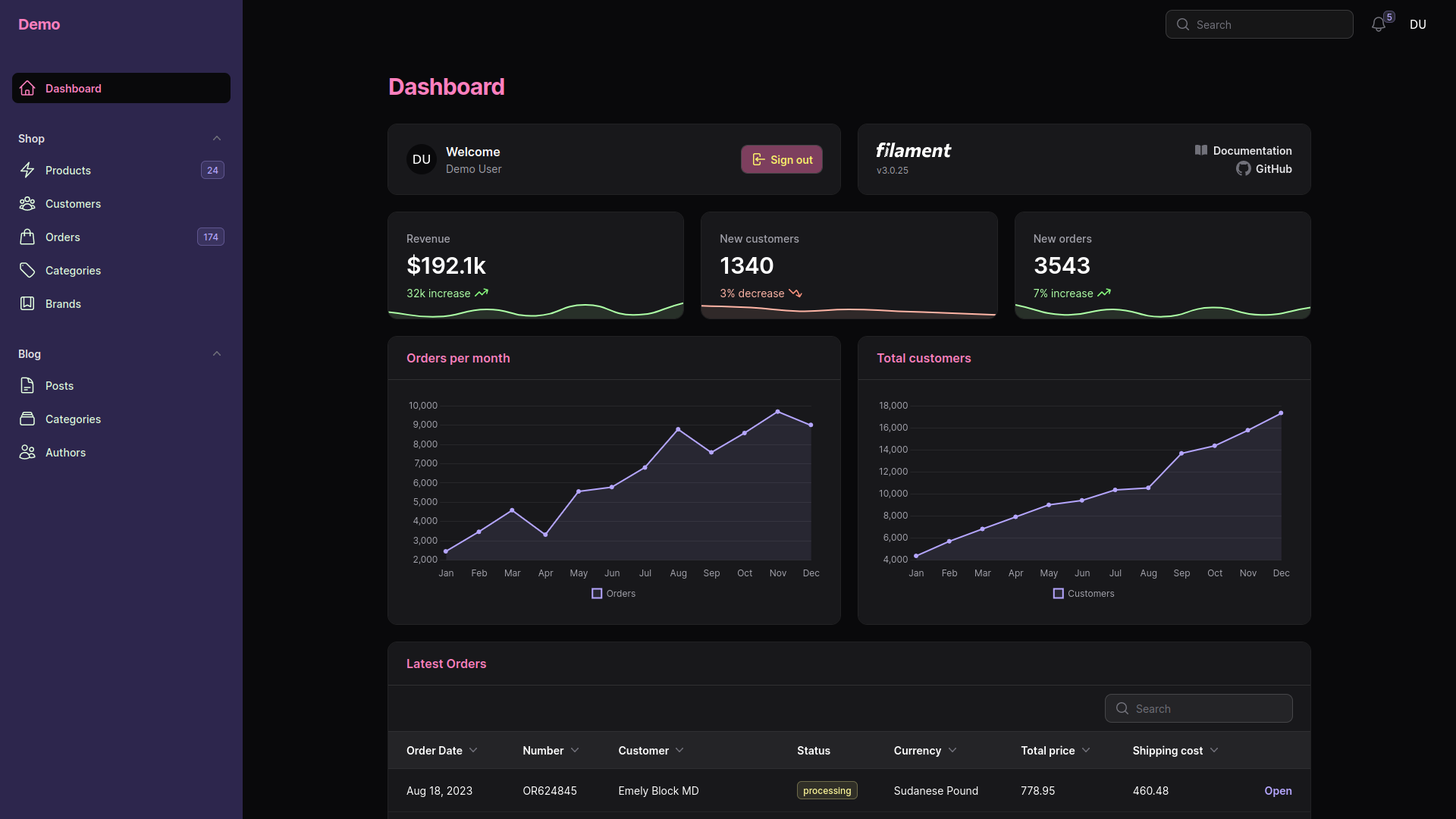
Task: Click the Authors people icon
Action: pyautogui.click(x=27, y=452)
